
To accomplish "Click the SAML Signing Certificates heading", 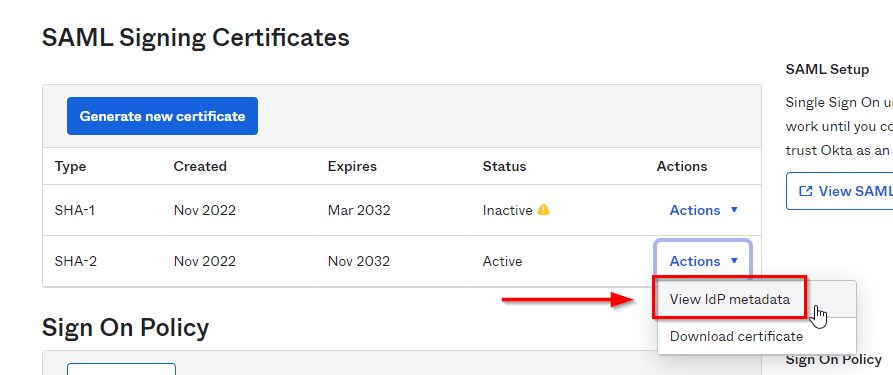I will coord(195,38).
